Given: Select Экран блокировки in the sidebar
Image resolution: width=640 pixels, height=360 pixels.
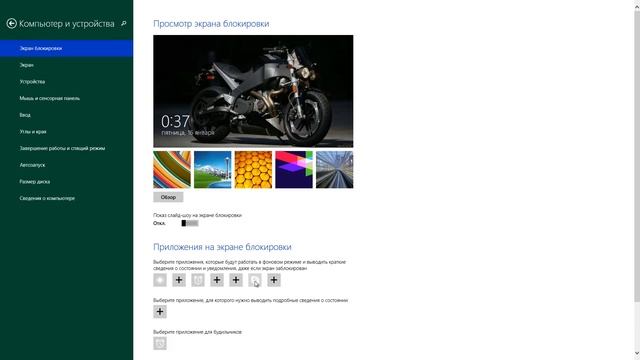Looking at the screenshot, I should coord(66,48).
